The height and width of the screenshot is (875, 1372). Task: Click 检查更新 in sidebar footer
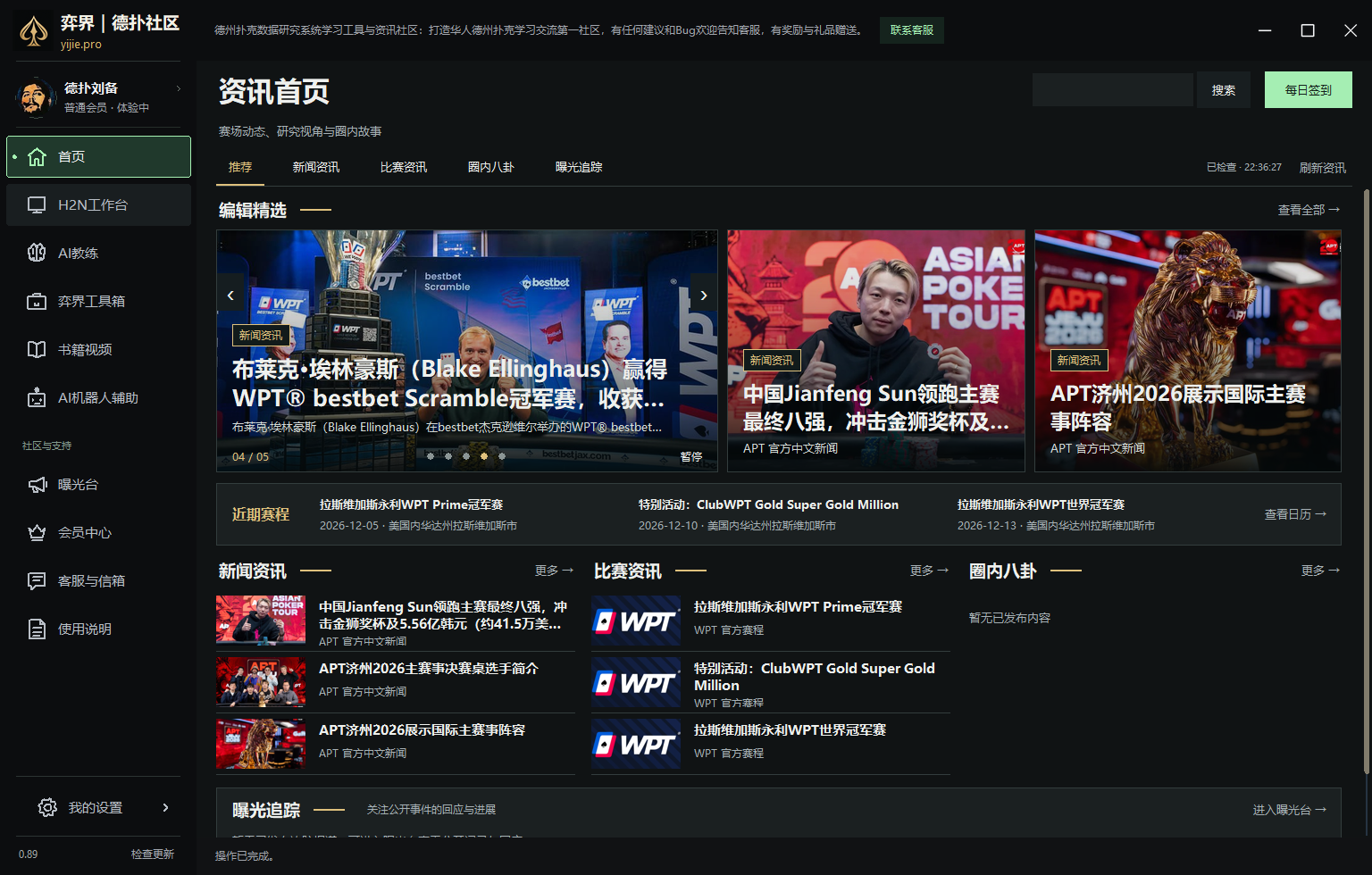[x=153, y=854]
